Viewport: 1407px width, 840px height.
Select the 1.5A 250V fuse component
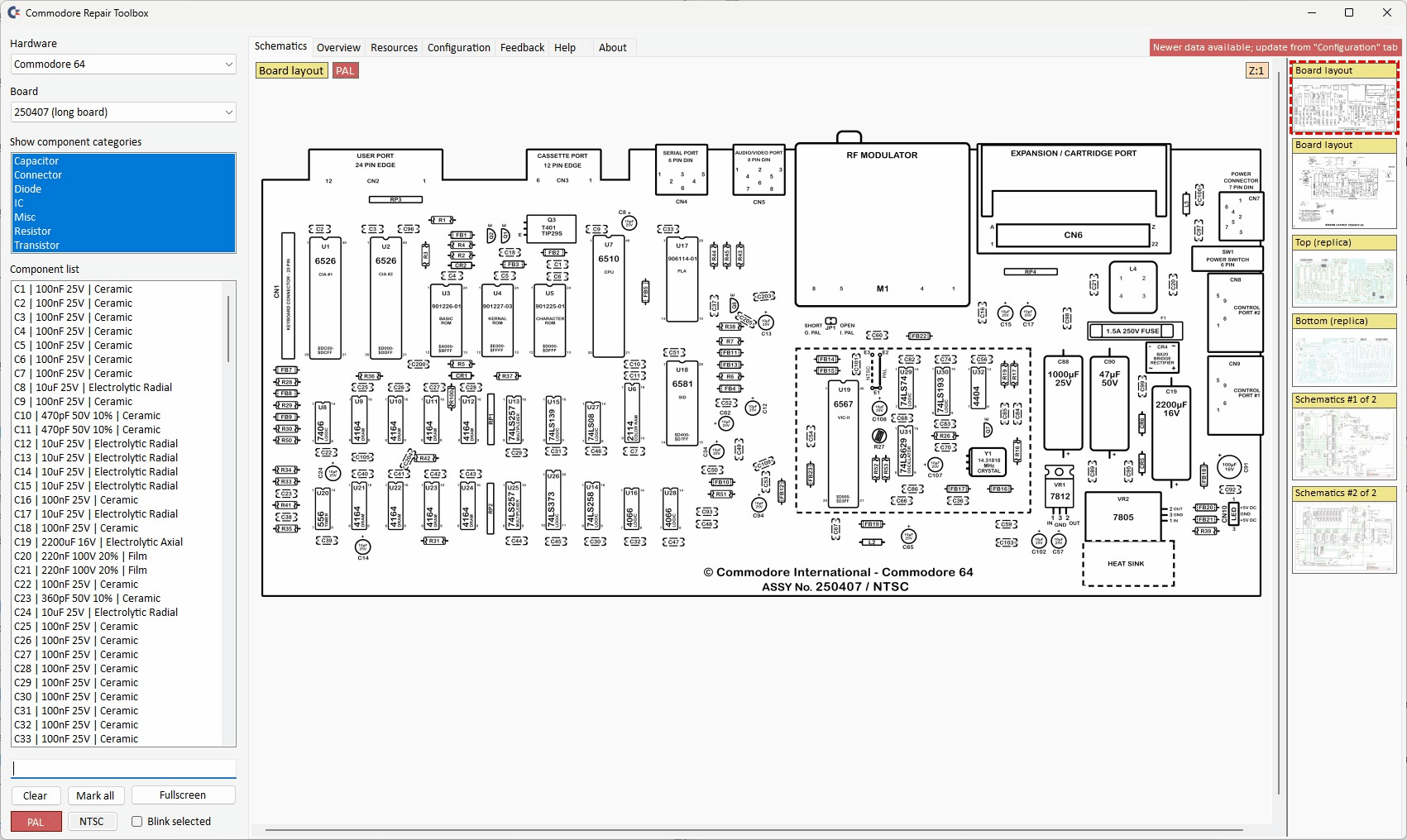(1135, 331)
